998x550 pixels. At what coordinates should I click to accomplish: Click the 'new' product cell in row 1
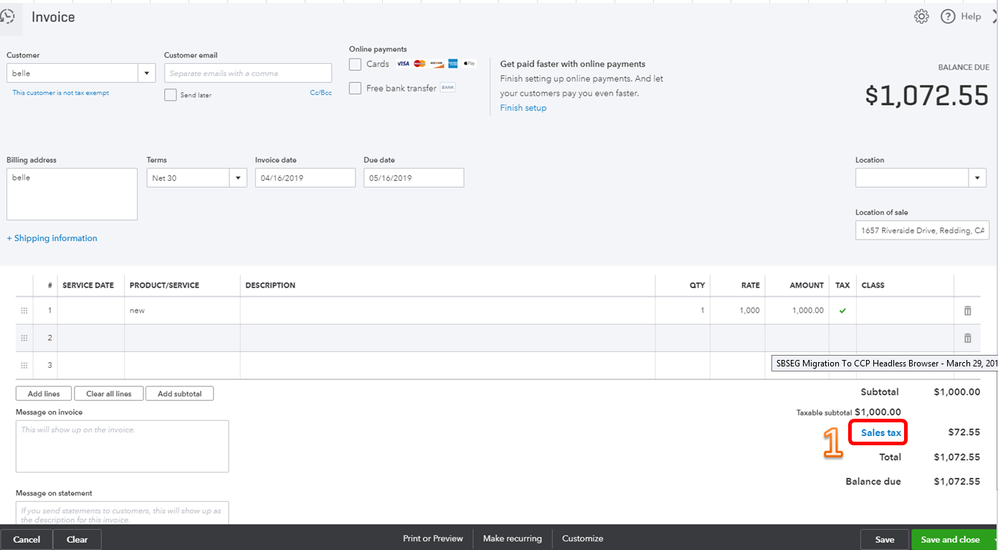(x=182, y=311)
